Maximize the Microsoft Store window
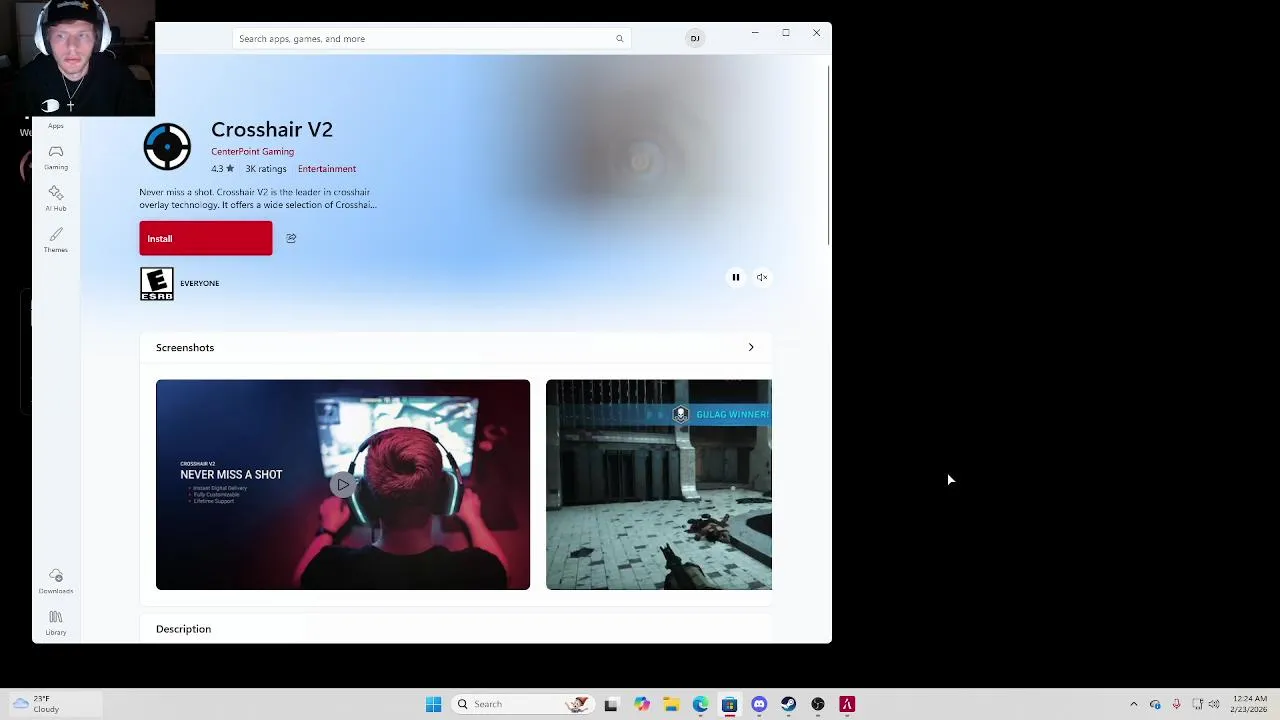Image resolution: width=1280 pixels, height=720 pixels. pos(786,33)
